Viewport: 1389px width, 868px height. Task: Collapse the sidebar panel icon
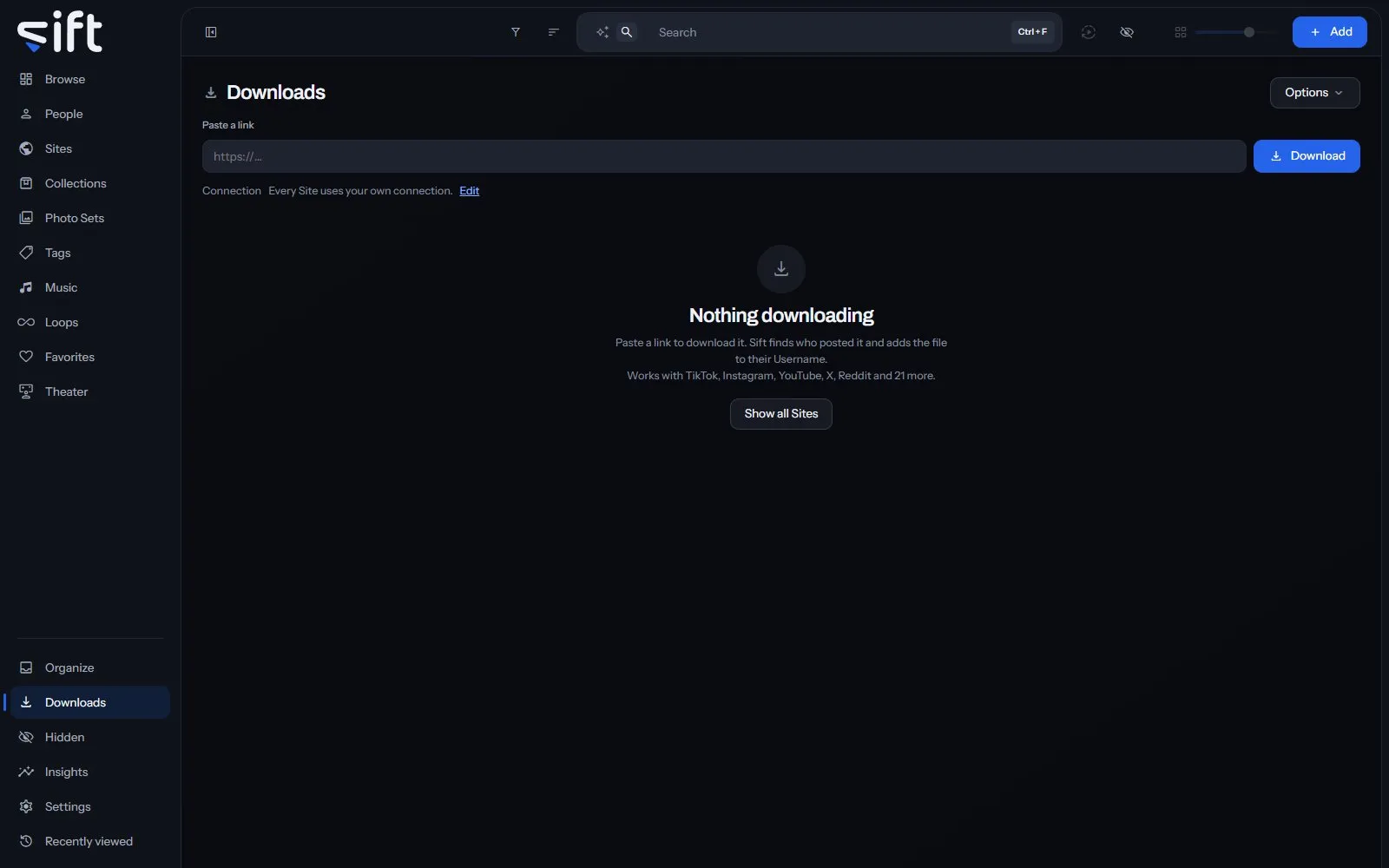tap(211, 32)
